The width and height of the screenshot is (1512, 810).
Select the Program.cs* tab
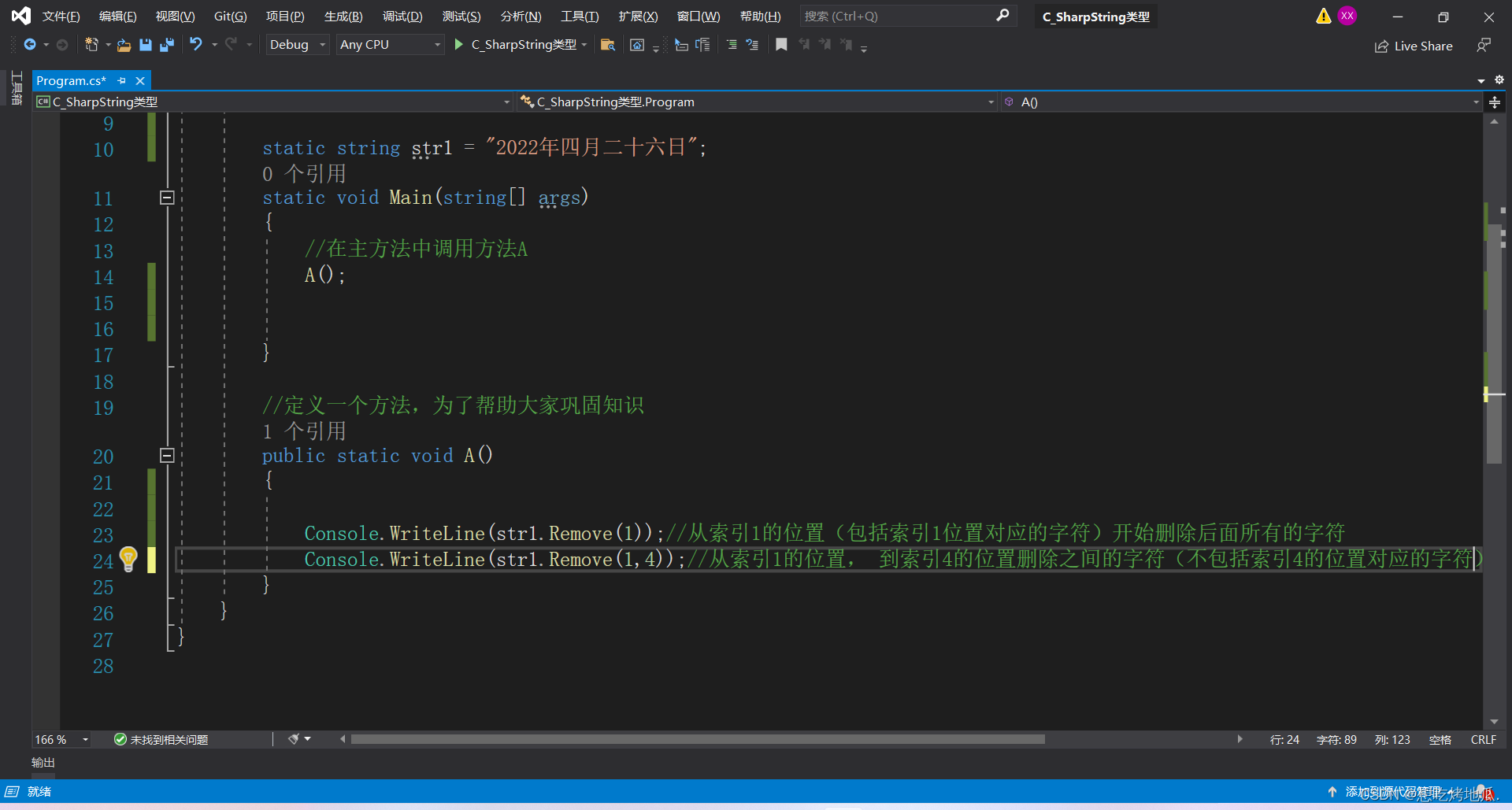click(72, 80)
